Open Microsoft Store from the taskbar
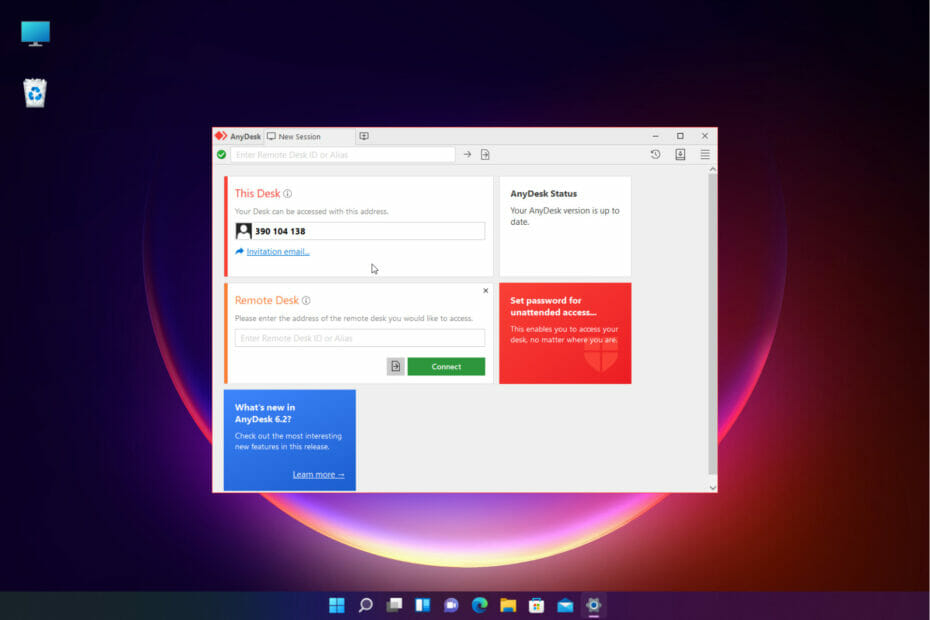Screen dimensions: 930x620 click(x=537, y=605)
